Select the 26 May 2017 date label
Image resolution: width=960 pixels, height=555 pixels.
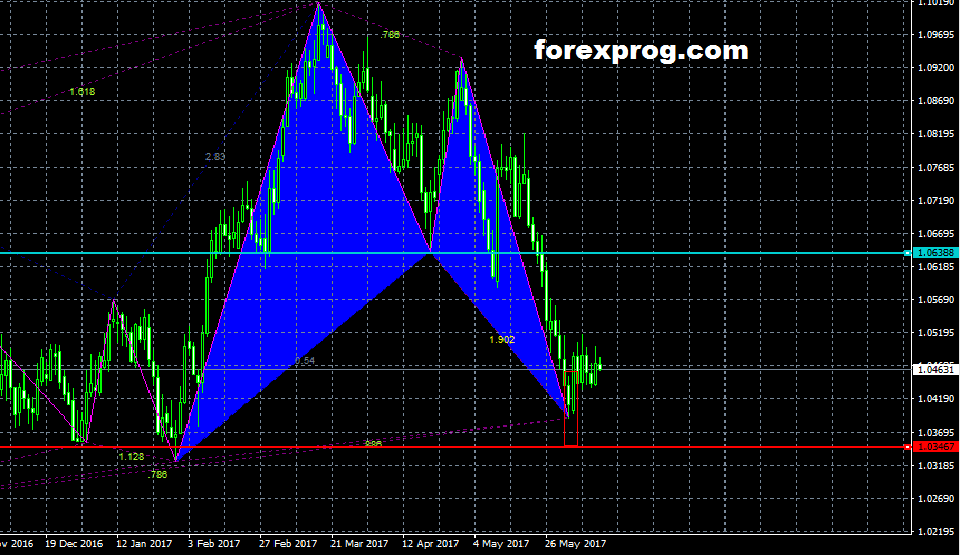pos(574,544)
